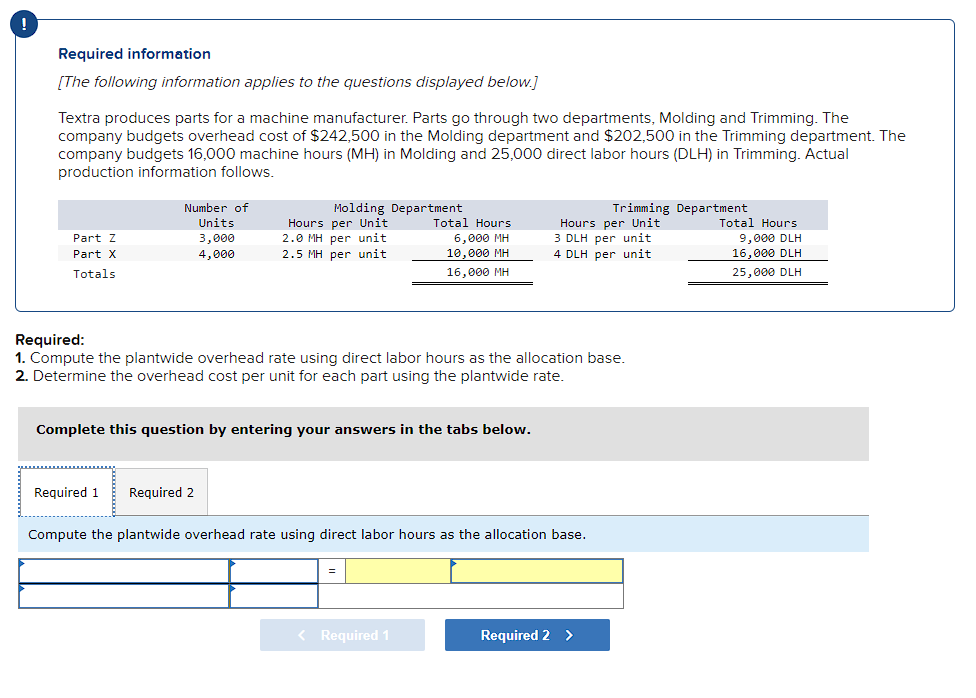Click the Trimming Department column header
The width and height of the screenshot is (976, 698).
click(x=680, y=208)
